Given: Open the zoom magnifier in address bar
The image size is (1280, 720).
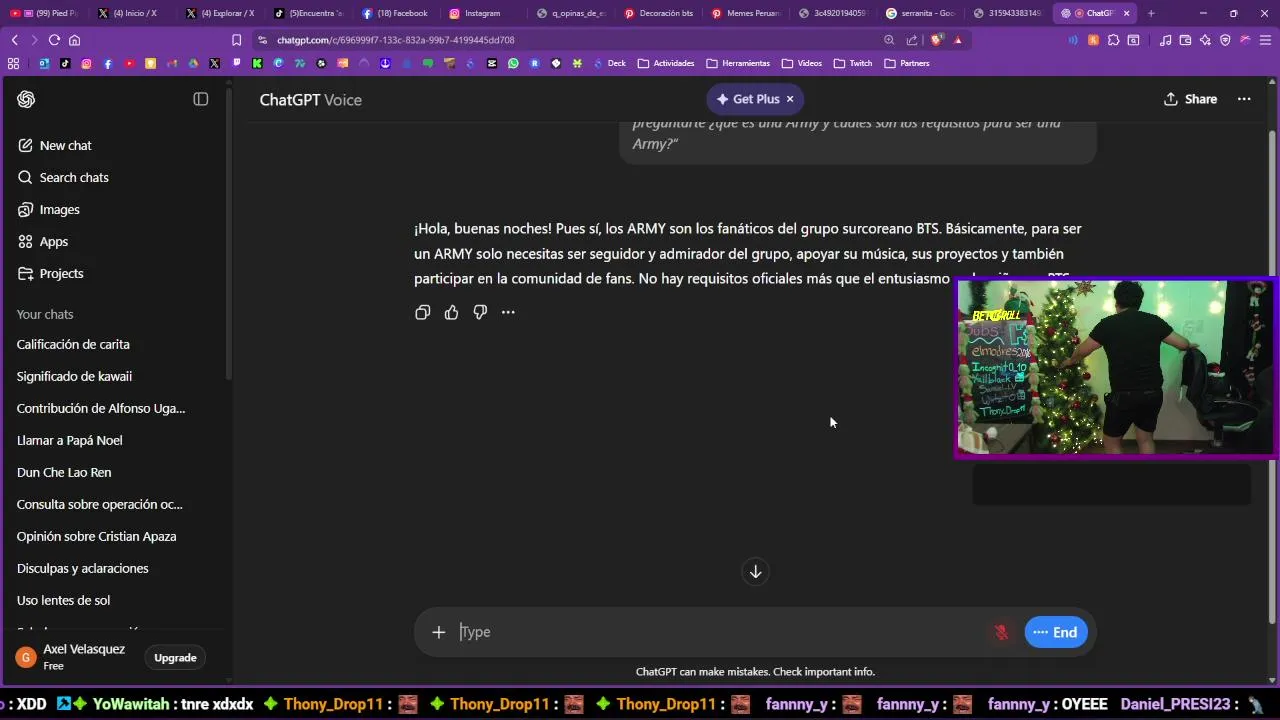Looking at the screenshot, I should (x=889, y=40).
